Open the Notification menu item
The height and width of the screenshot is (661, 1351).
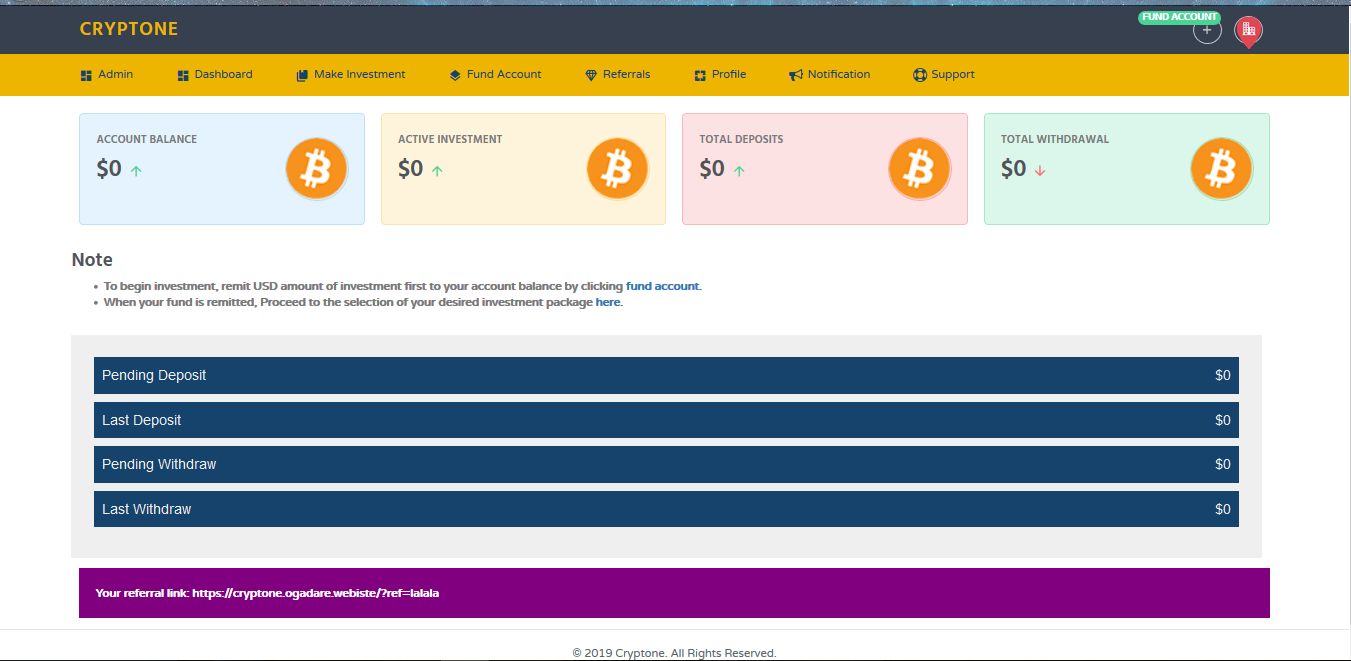tap(830, 75)
